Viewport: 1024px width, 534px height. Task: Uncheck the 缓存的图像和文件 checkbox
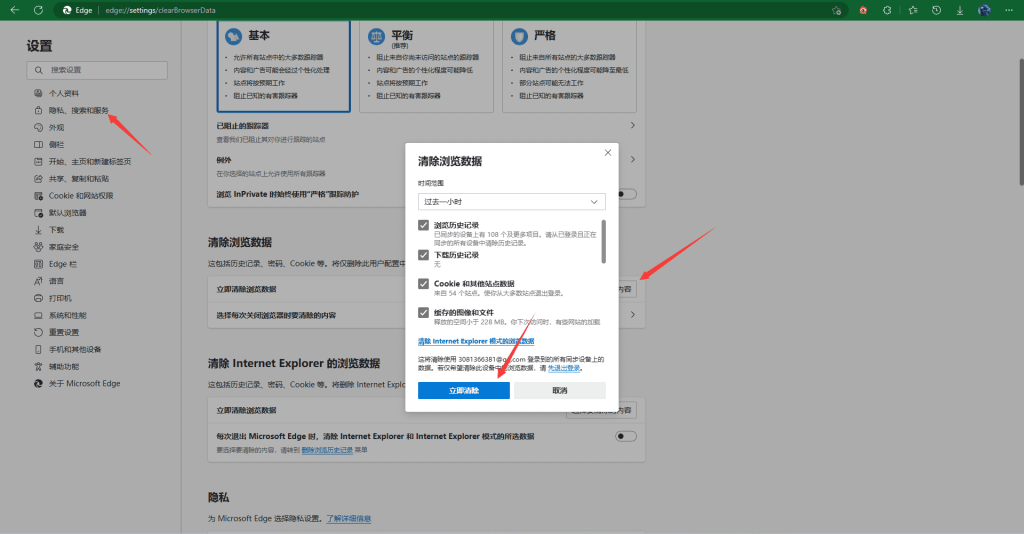(423, 313)
